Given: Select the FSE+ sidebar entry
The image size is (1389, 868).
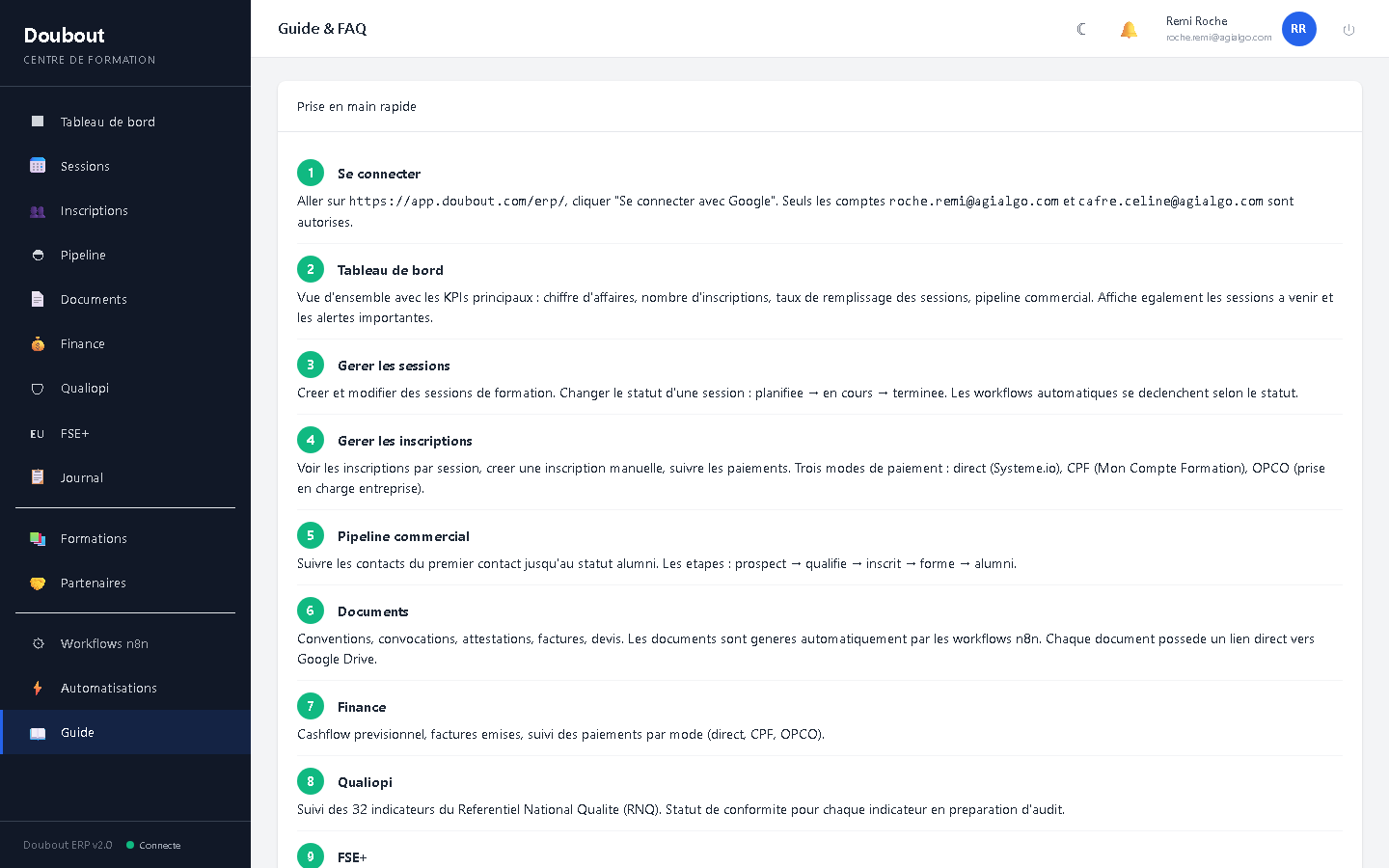Looking at the screenshot, I should (74, 433).
